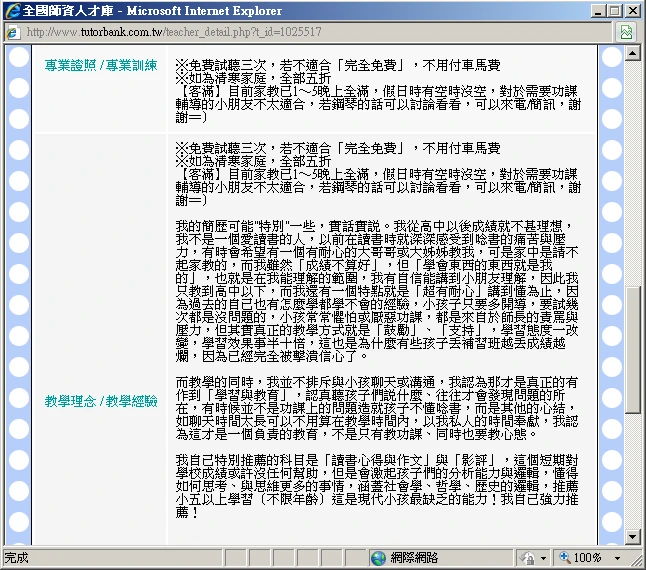Click the magnifier zoom icon showing 100%

(565, 558)
